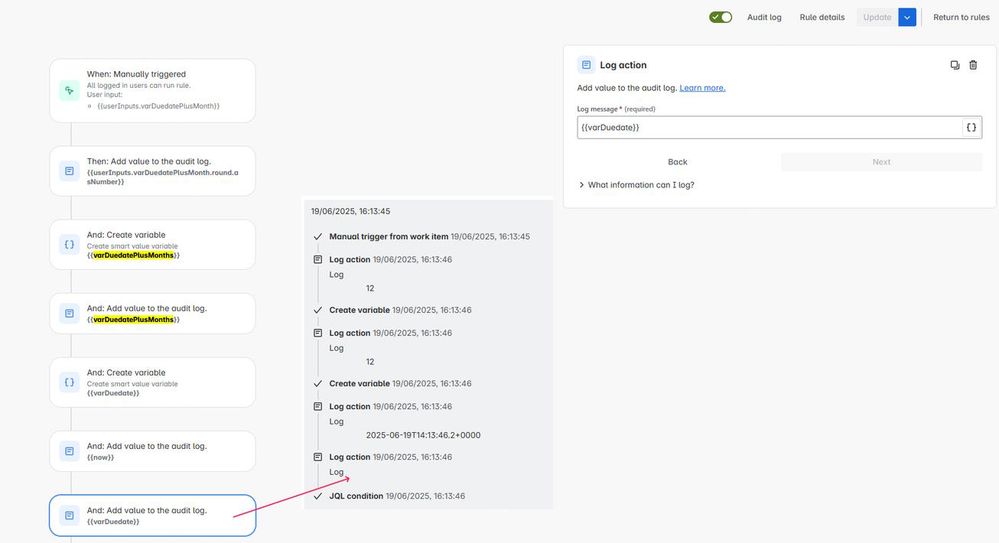The image size is (999, 543).
Task: Click the first Log action entry in audit log
Action: (391, 259)
